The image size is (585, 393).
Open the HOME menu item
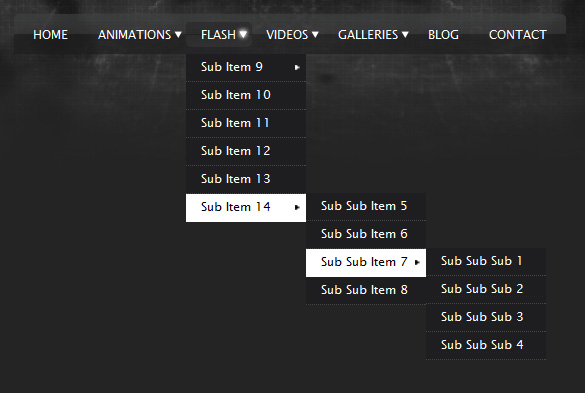coord(50,35)
